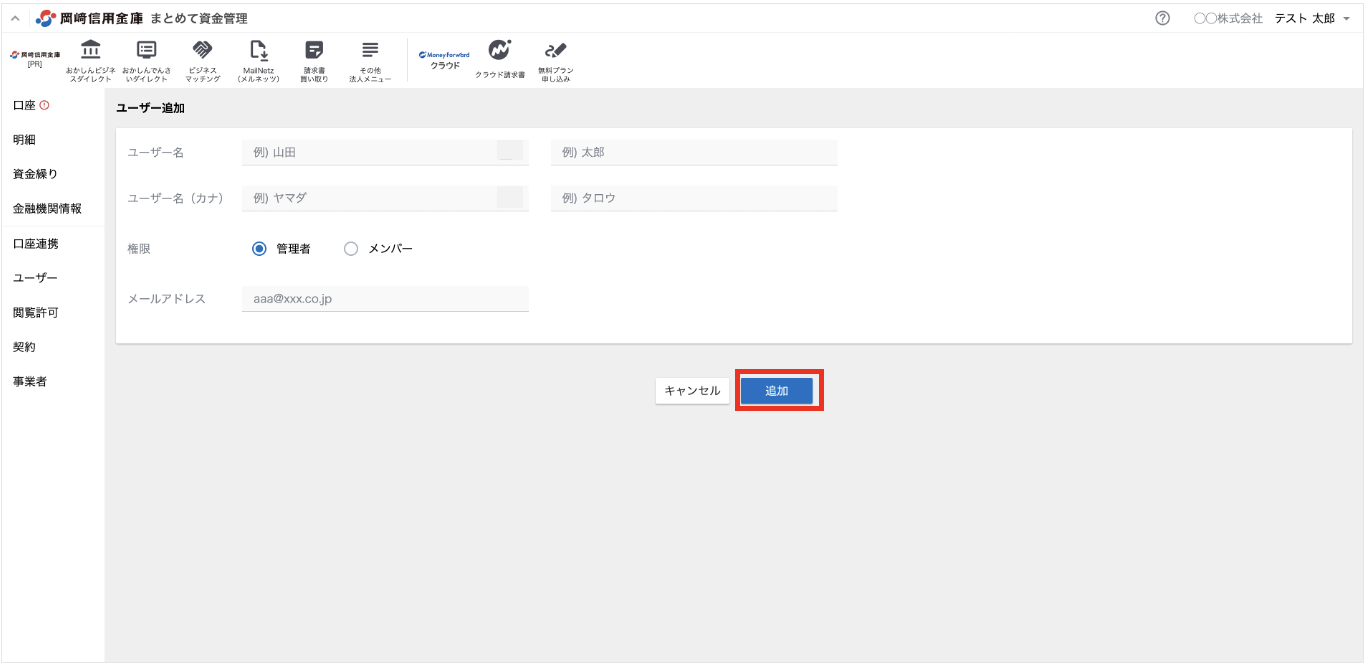This screenshot has width=1366, height=668.
Task: Click the キャンセル button
Action: (x=692, y=391)
